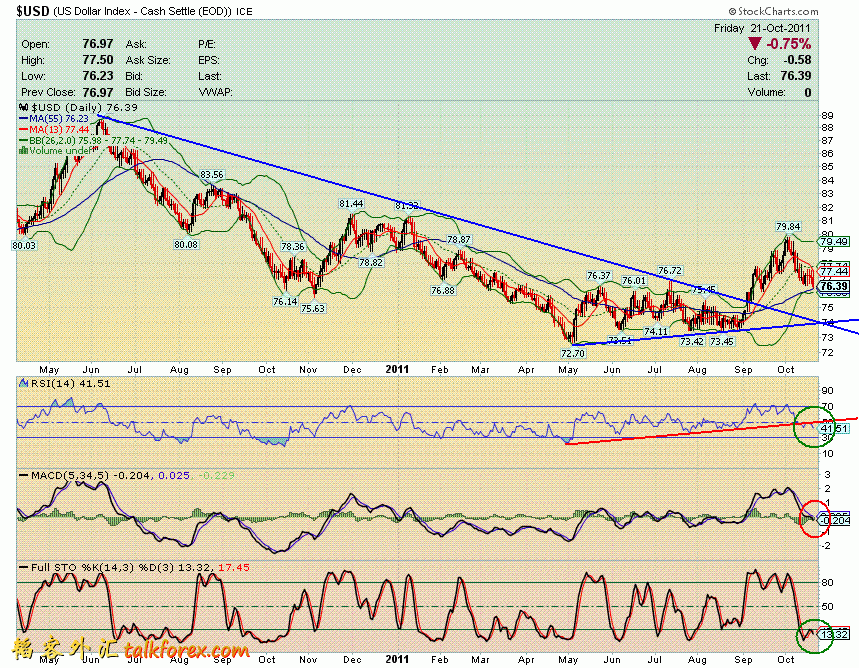Click the 78.87 price label
859x668 pixels.
click(459, 239)
